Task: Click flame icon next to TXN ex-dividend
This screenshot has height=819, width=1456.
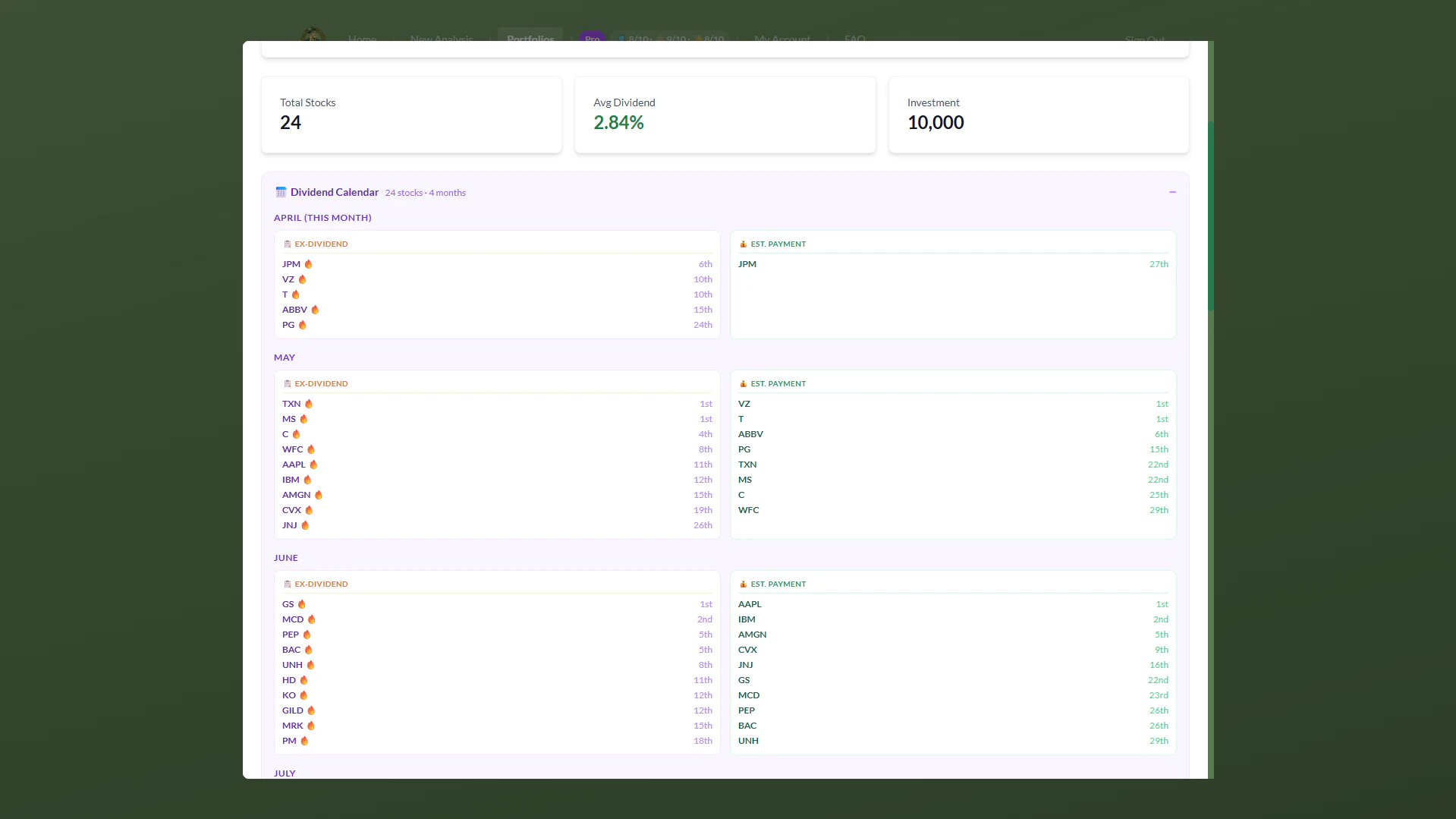Action: click(x=308, y=404)
